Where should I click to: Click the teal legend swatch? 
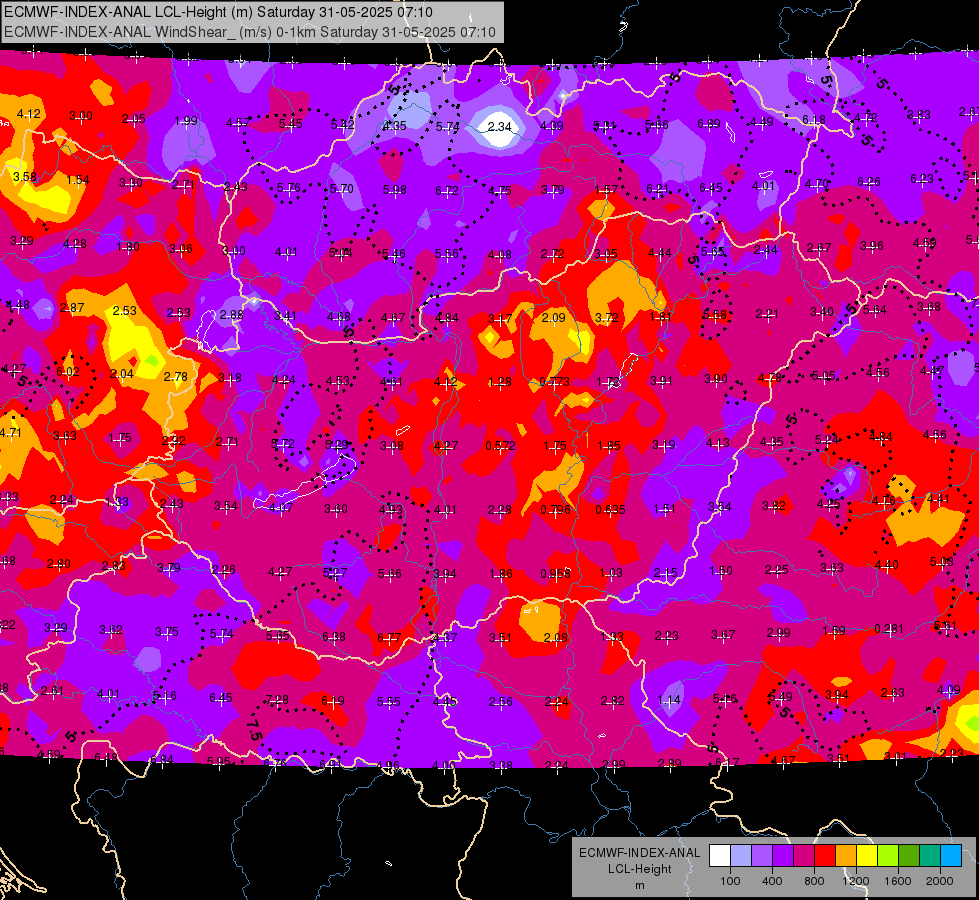930,856
